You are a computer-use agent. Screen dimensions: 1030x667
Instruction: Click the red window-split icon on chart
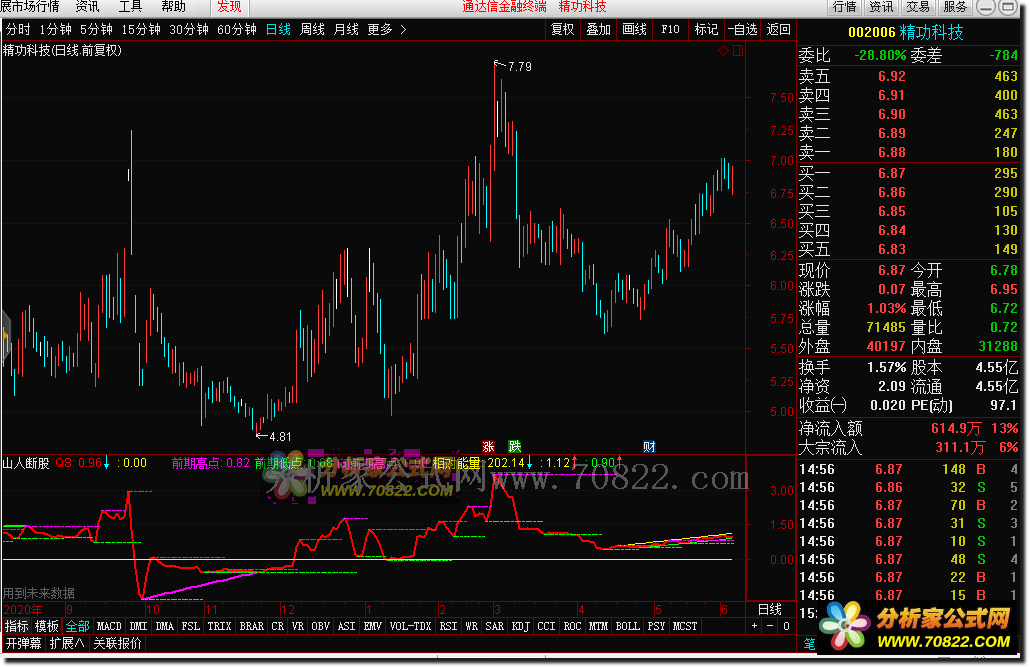click(738, 51)
